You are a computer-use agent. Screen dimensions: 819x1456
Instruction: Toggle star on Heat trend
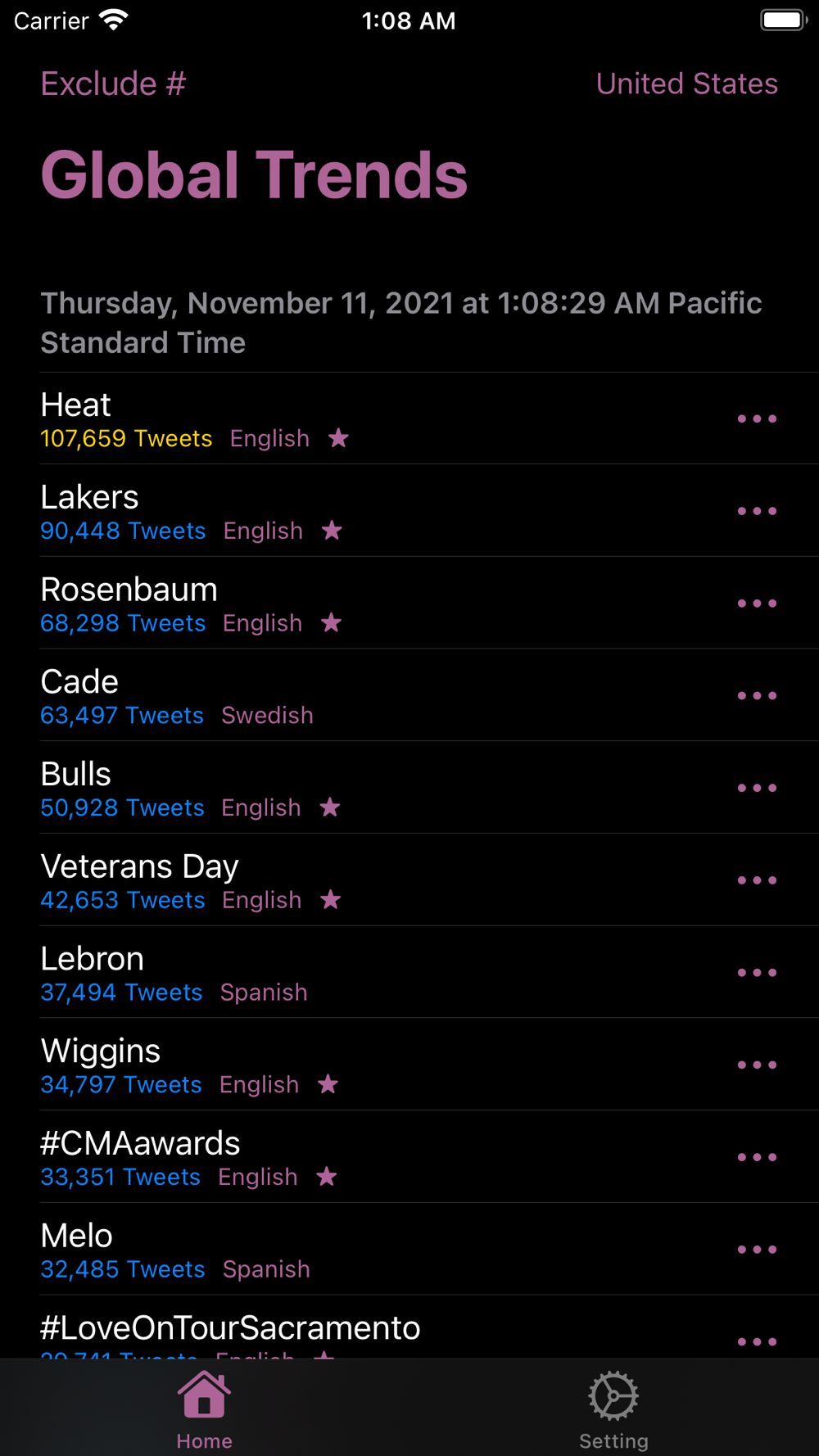[x=338, y=438]
